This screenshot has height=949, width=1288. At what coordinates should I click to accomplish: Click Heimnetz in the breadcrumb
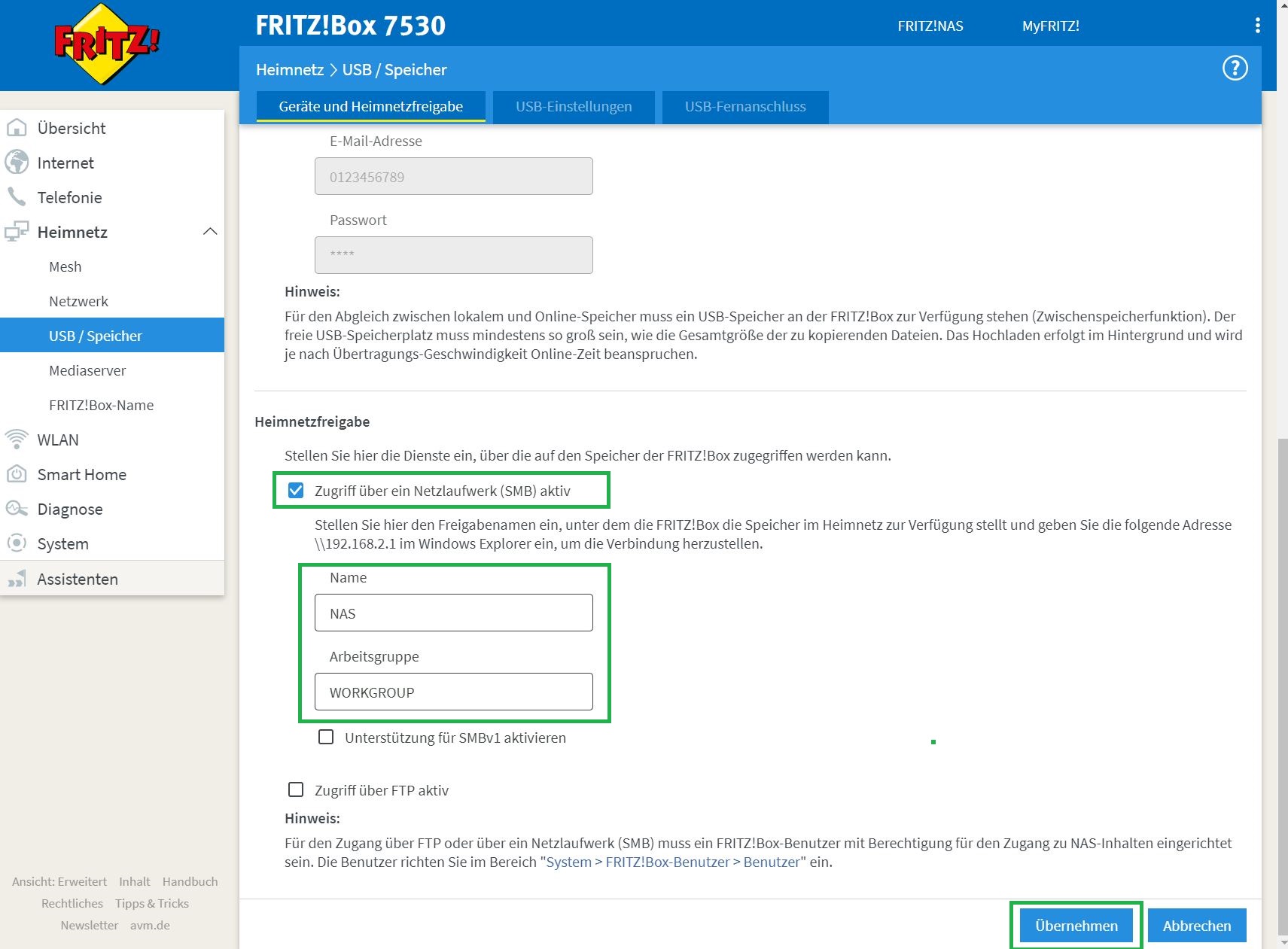point(290,69)
